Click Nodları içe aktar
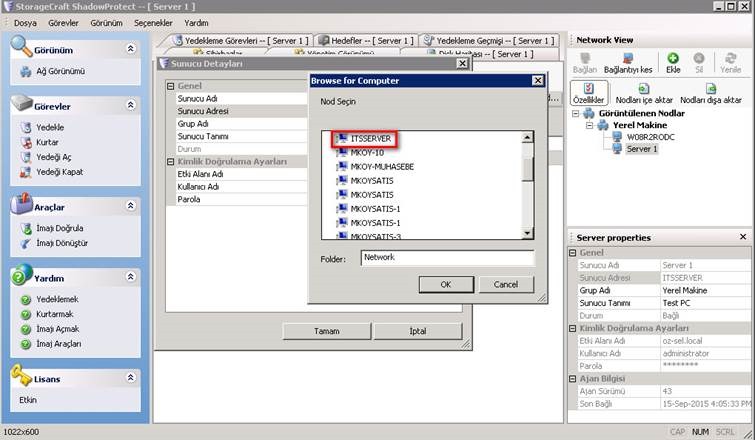755x440 pixels. click(x=644, y=93)
